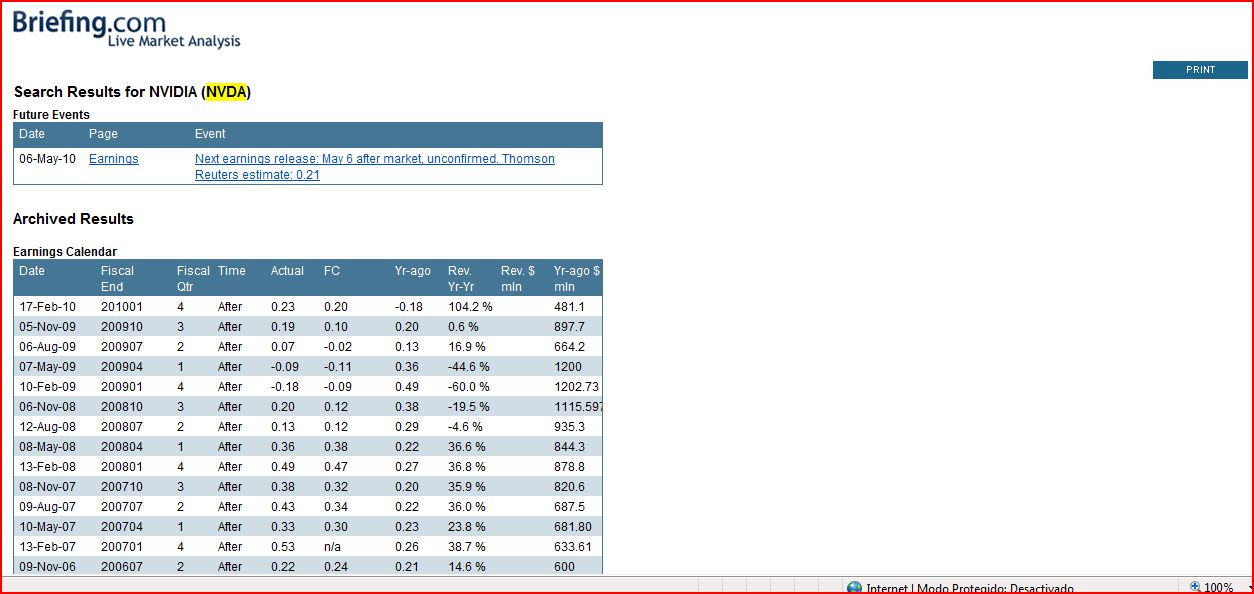The image size is (1254, 594).
Task: Click the 06-Nov-08 date cell
Action: (x=48, y=407)
